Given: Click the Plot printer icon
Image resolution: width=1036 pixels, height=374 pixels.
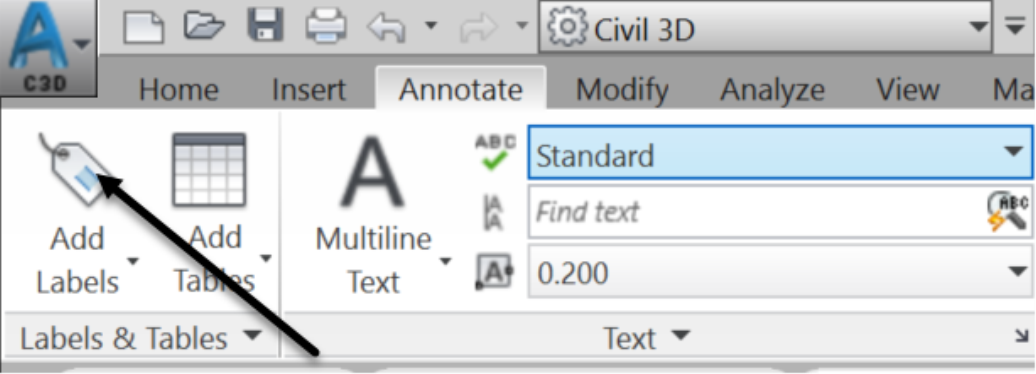Looking at the screenshot, I should (x=326, y=27).
